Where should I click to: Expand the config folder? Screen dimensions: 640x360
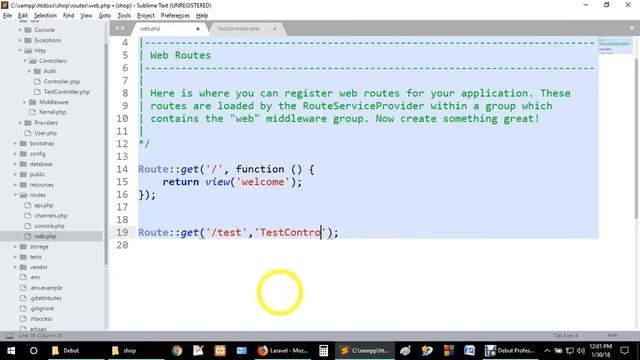(x=15, y=153)
